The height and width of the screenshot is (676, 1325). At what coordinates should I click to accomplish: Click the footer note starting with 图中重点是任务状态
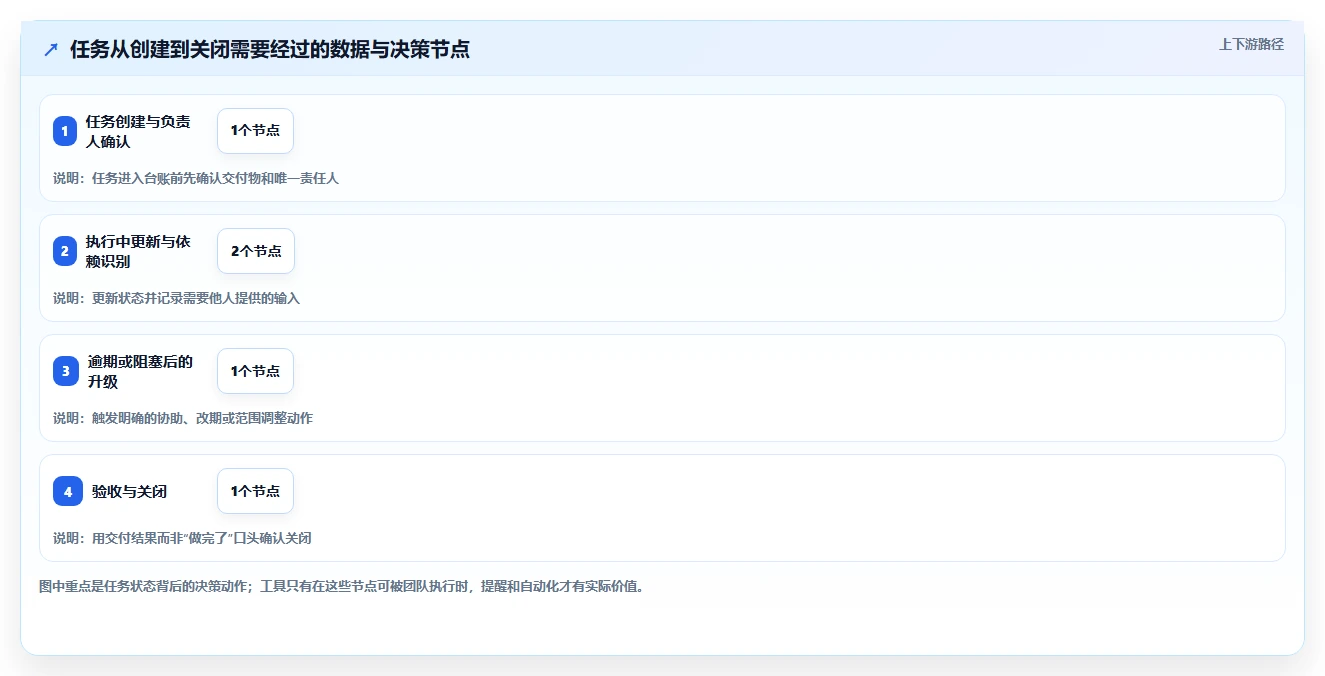tap(341, 586)
